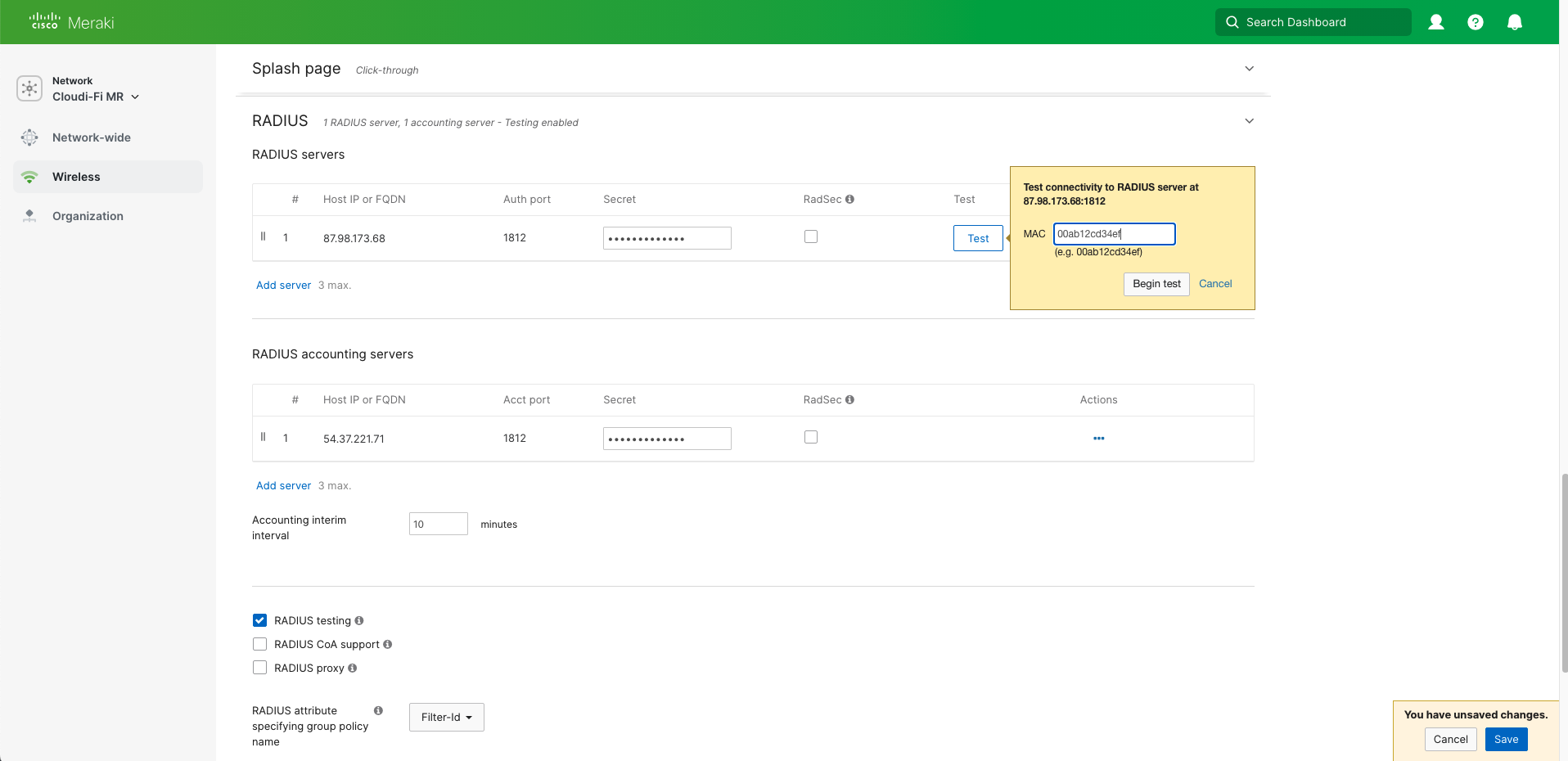The width and height of the screenshot is (1568, 761).
Task: Click the help question mark icon
Action: pyautogui.click(x=1476, y=22)
